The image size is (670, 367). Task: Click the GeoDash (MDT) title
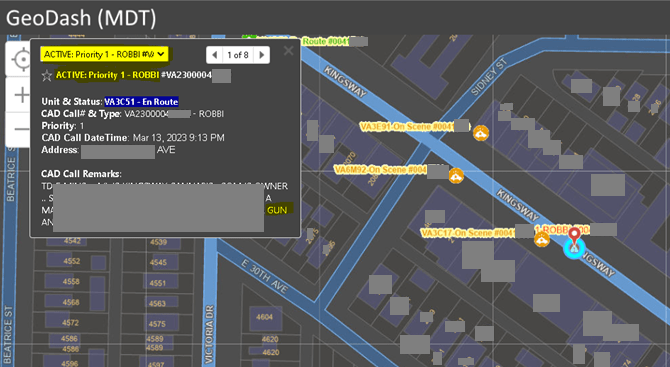coord(81,18)
